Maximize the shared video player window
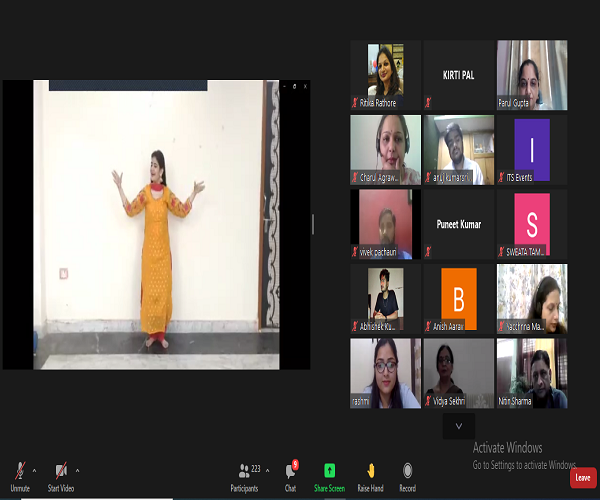The height and width of the screenshot is (500, 600). tap(294, 86)
